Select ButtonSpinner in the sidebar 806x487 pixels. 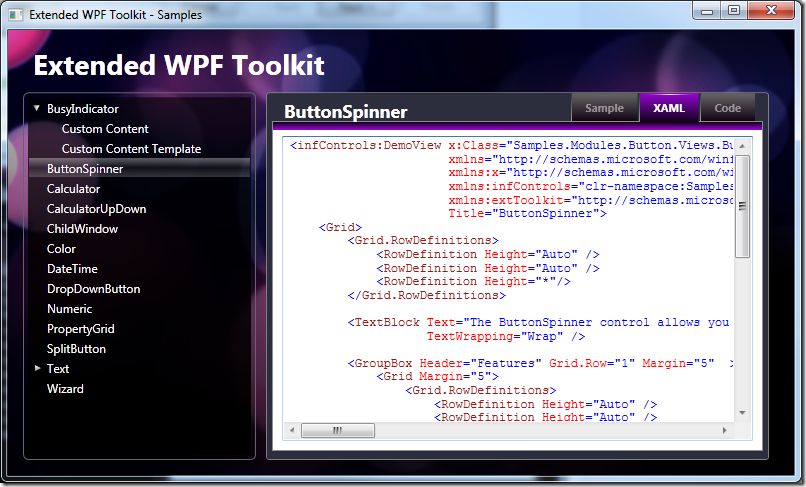(x=139, y=169)
